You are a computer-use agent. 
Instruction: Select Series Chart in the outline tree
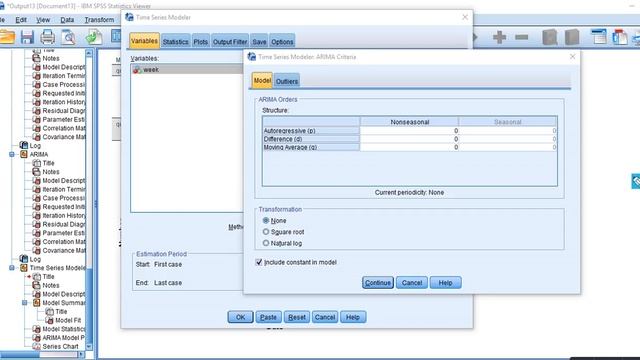pos(60,346)
